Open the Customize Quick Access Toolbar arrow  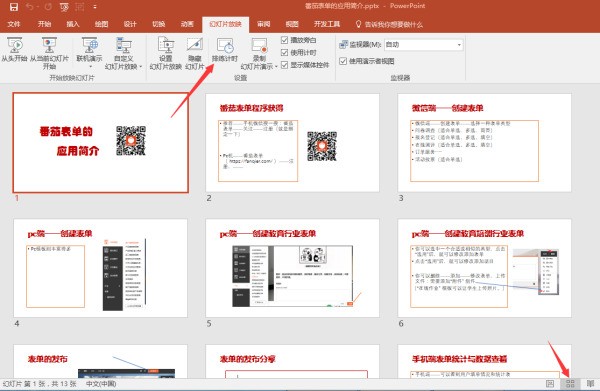point(95,7)
